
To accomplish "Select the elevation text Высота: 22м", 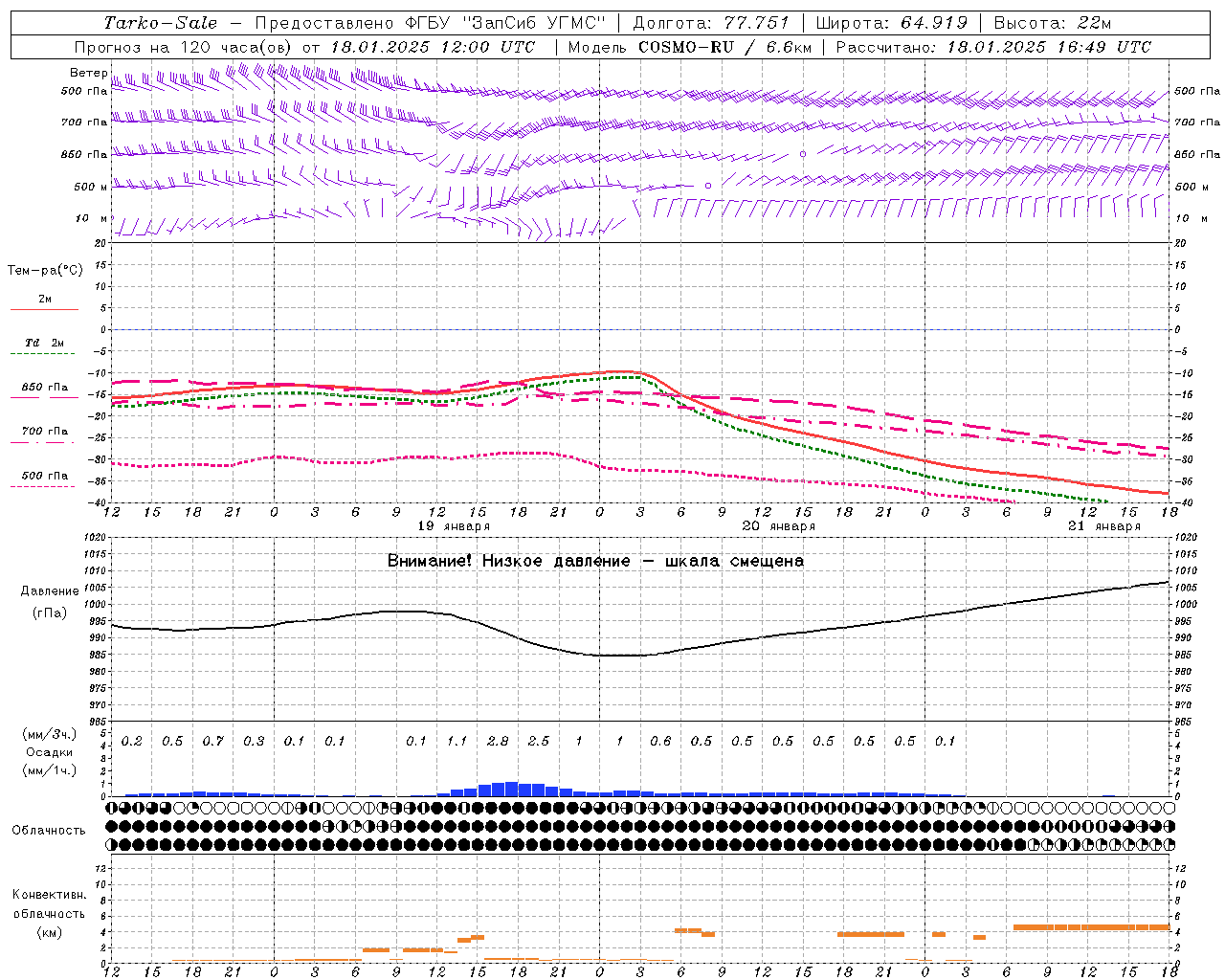I will (x=1053, y=23).
